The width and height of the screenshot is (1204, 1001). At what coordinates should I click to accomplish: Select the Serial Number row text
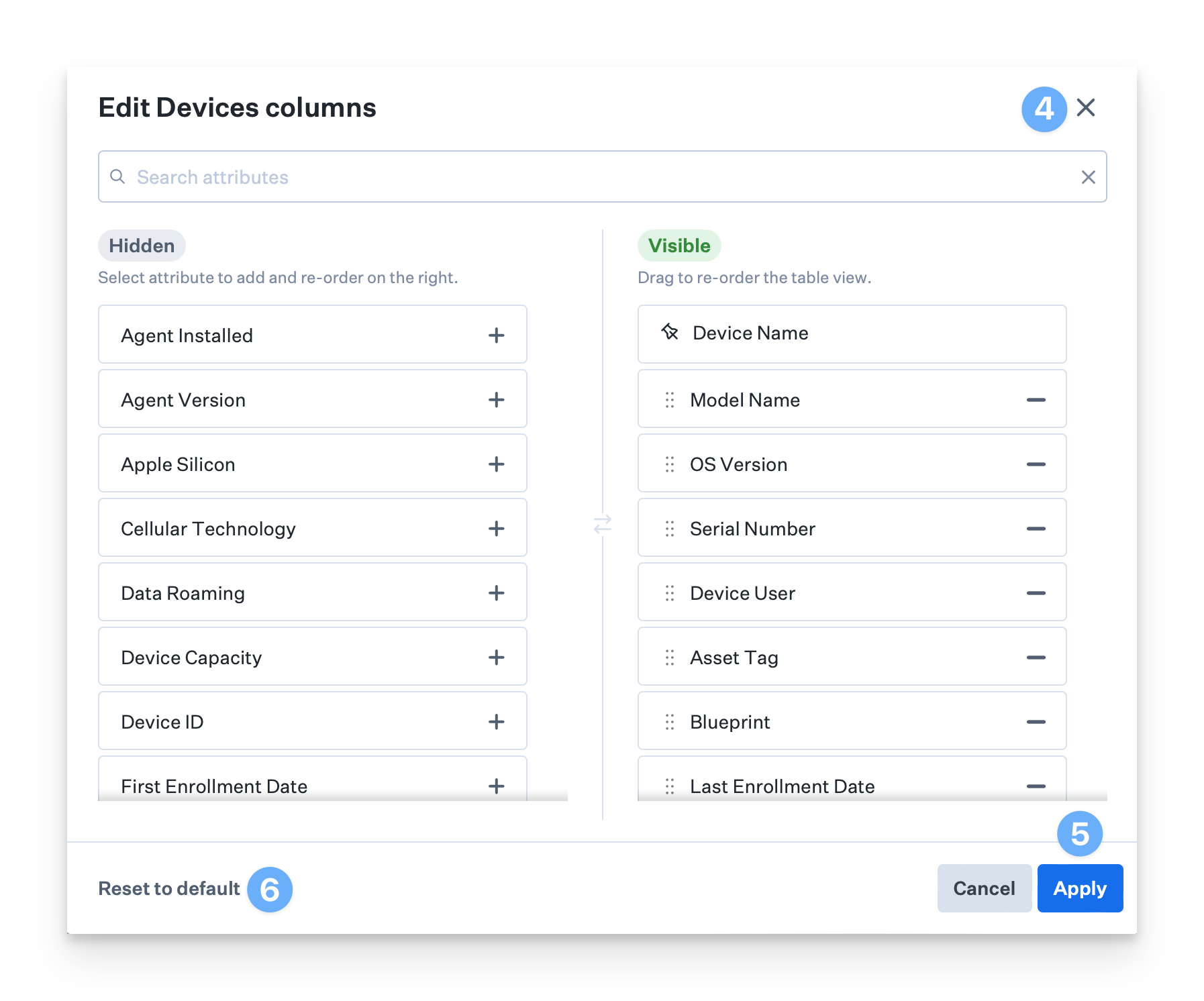(752, 529)
